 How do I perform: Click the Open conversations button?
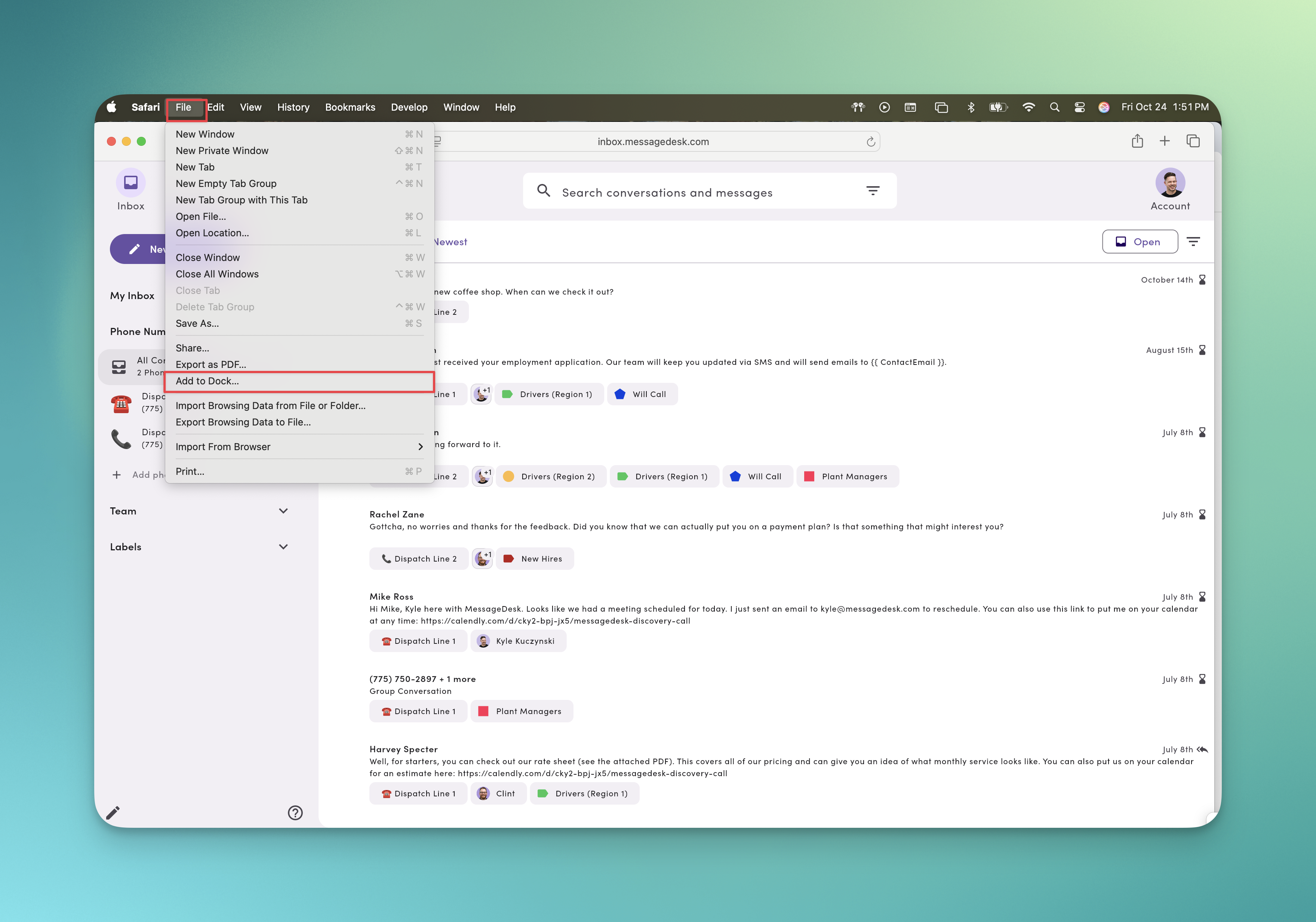[1140, 242]
